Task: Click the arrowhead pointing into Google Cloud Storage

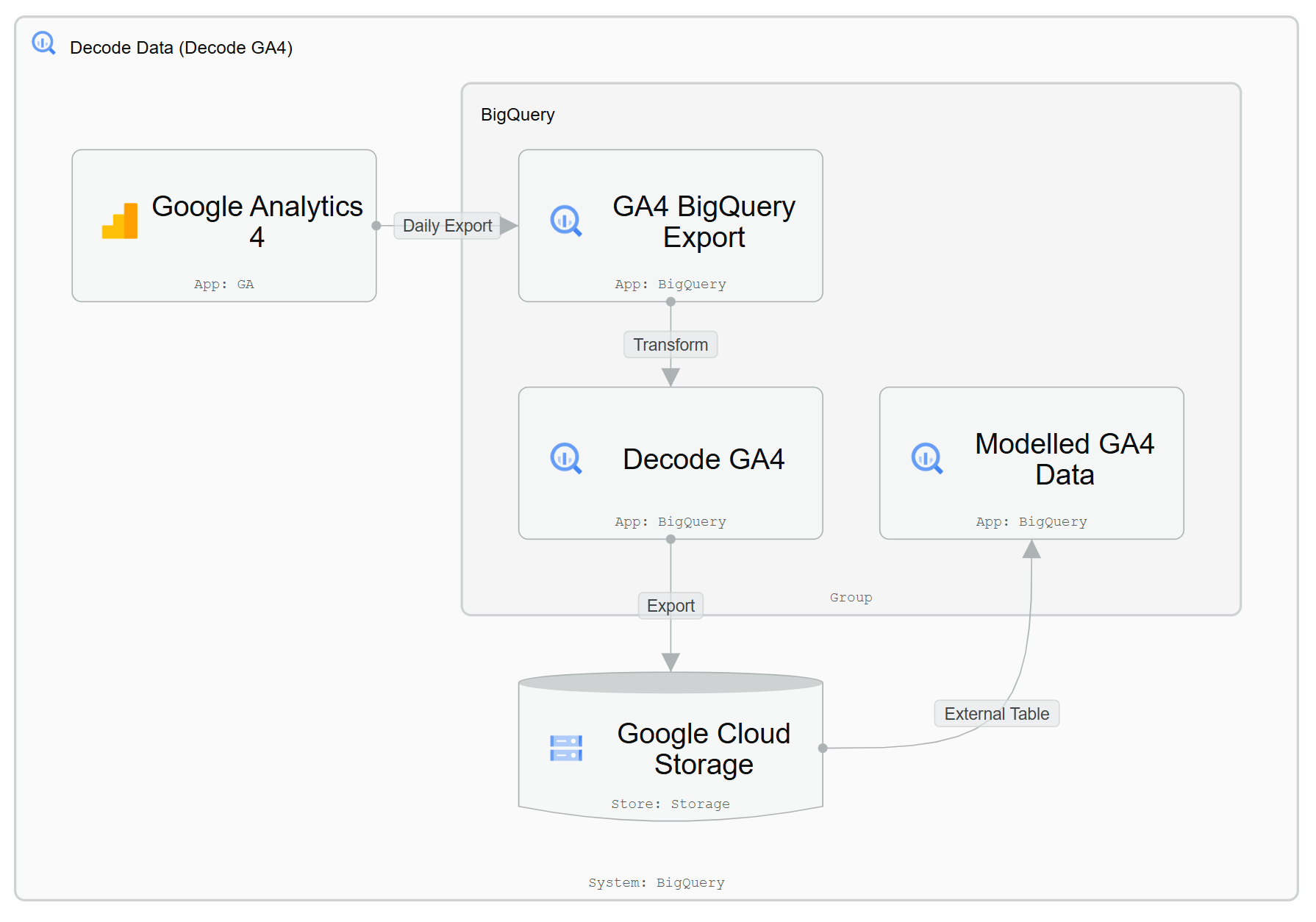Action: [x=670, y=662]
